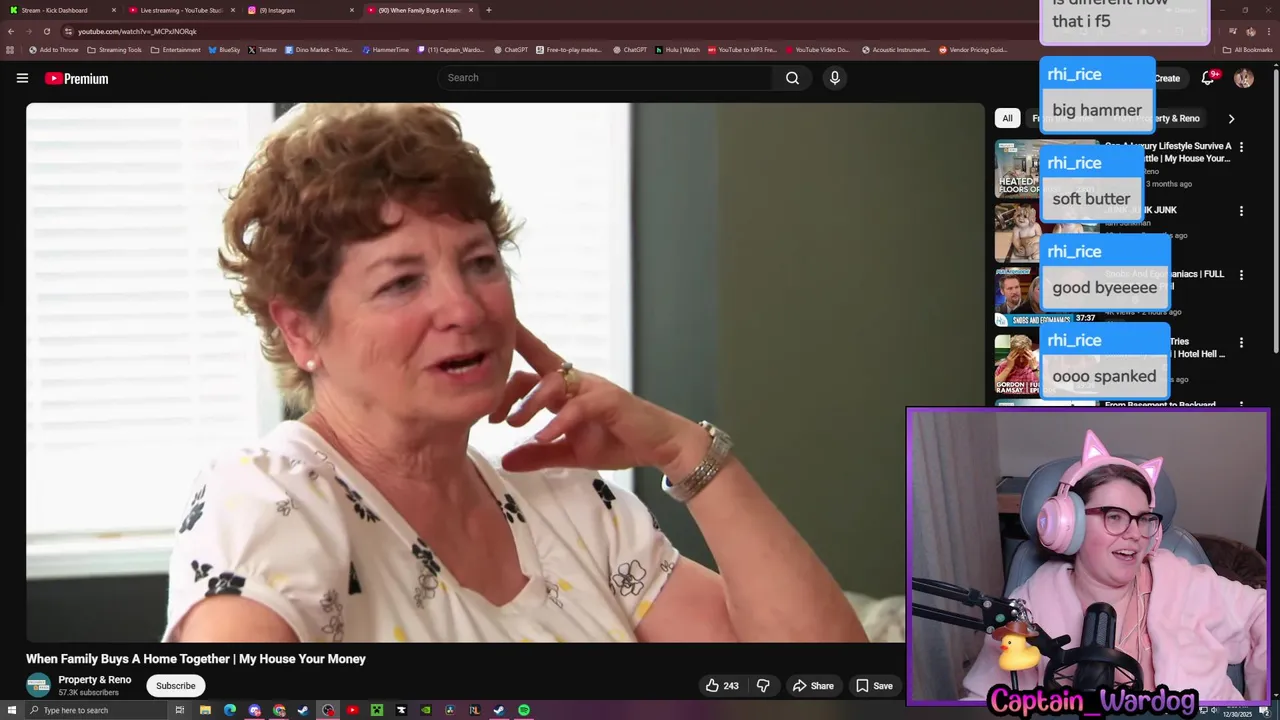
Task: Open options for JUNK JUNK video
Action: (x=1241, y=211)
